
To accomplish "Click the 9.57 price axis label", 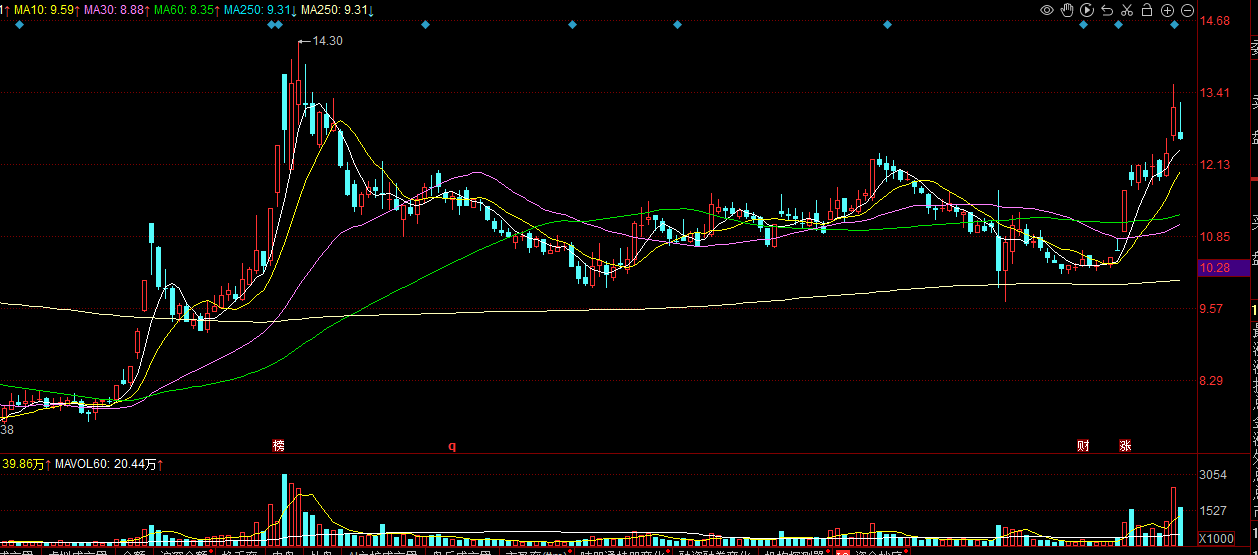I will coord(1213,309).
